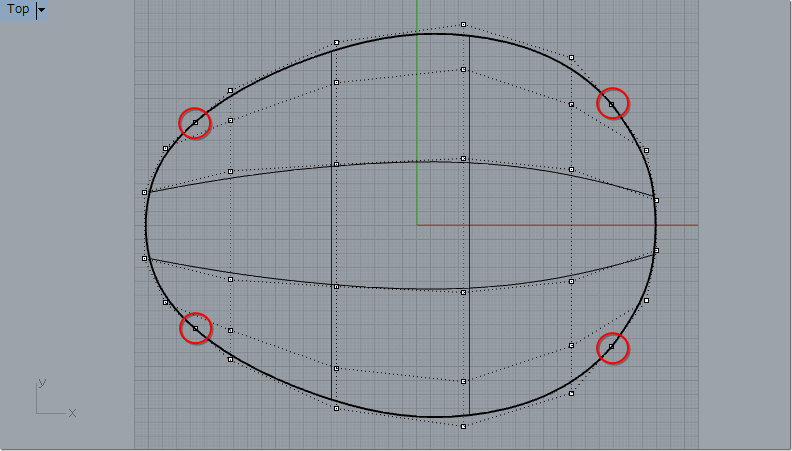Select the control point at the right end of the upper inner curve

tap(656, 200)
